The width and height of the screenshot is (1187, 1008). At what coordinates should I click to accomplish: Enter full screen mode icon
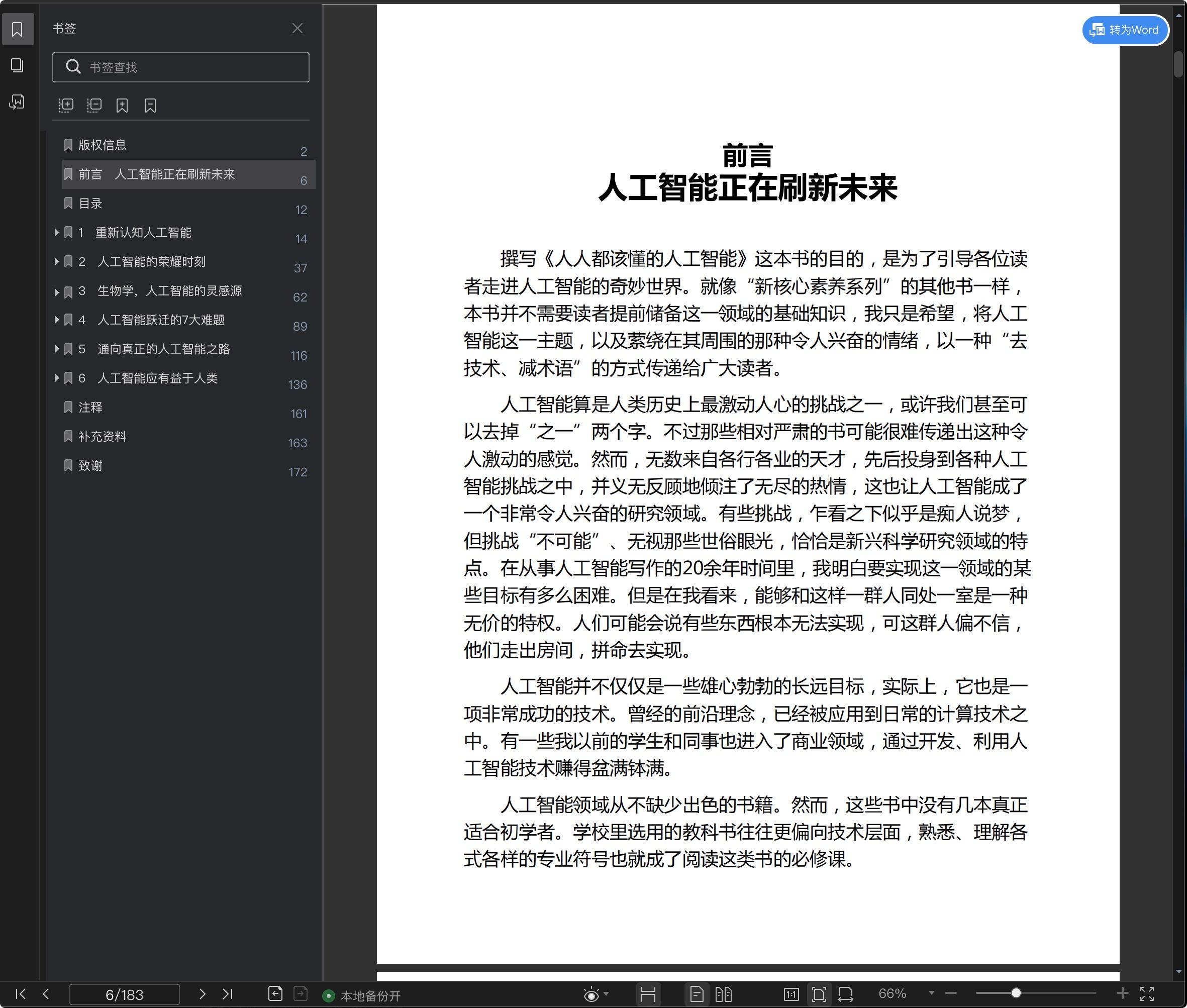tap(1147, 994)
